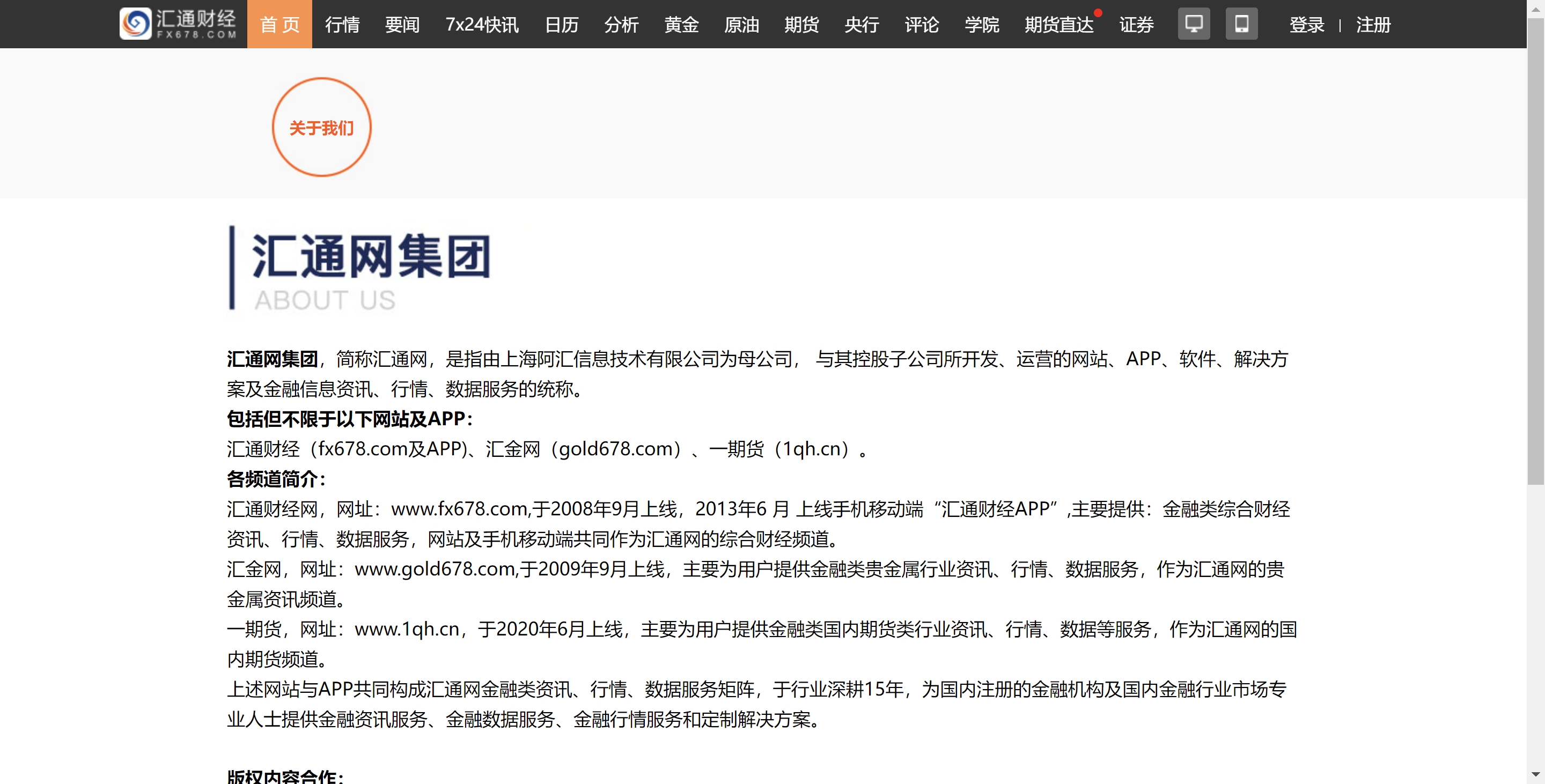Open the 日历 calendar section
The image size is (1545, 784).
click(x=561, y=24)
